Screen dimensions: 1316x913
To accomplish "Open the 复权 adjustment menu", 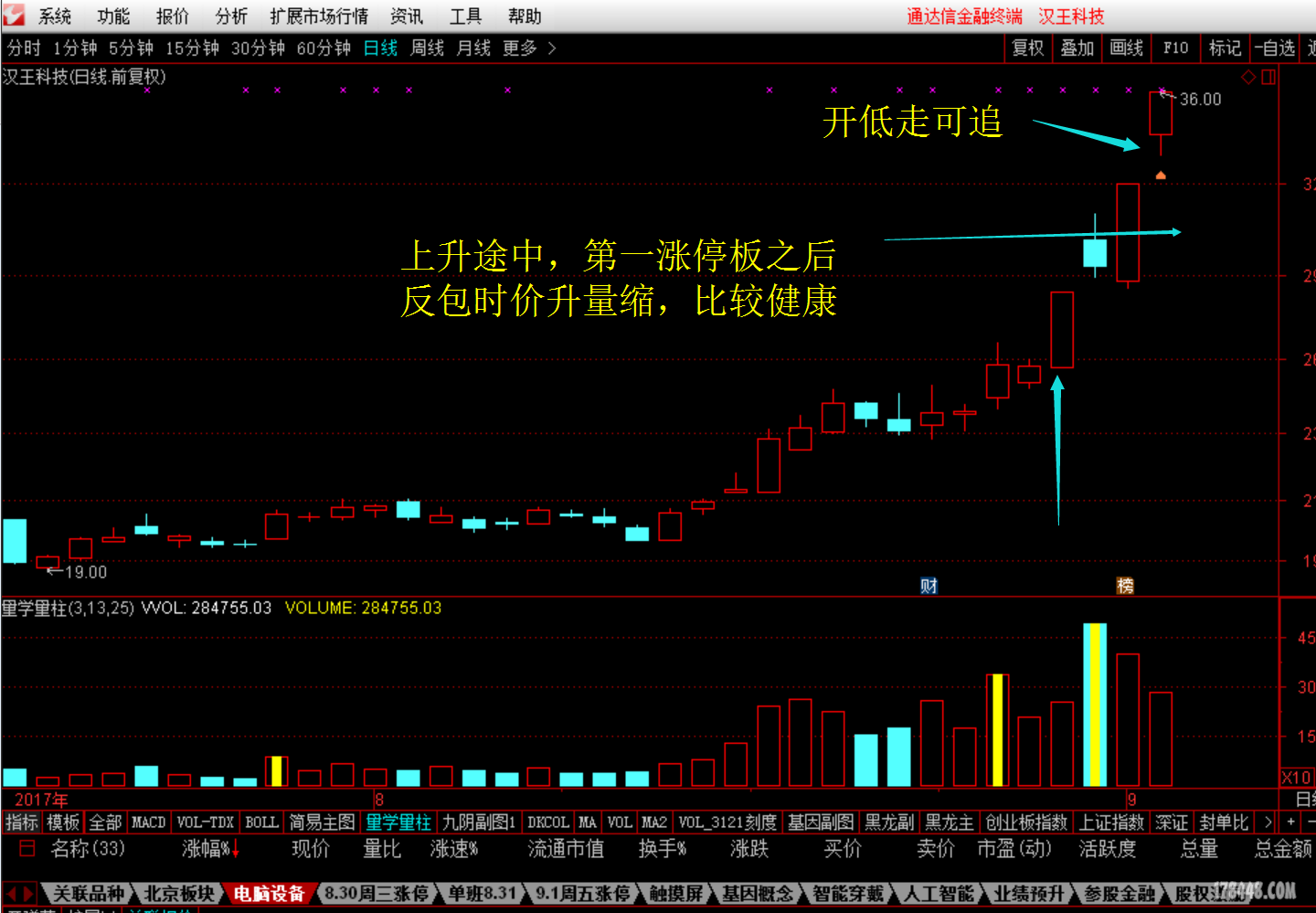I will [x=1028, y=48].
